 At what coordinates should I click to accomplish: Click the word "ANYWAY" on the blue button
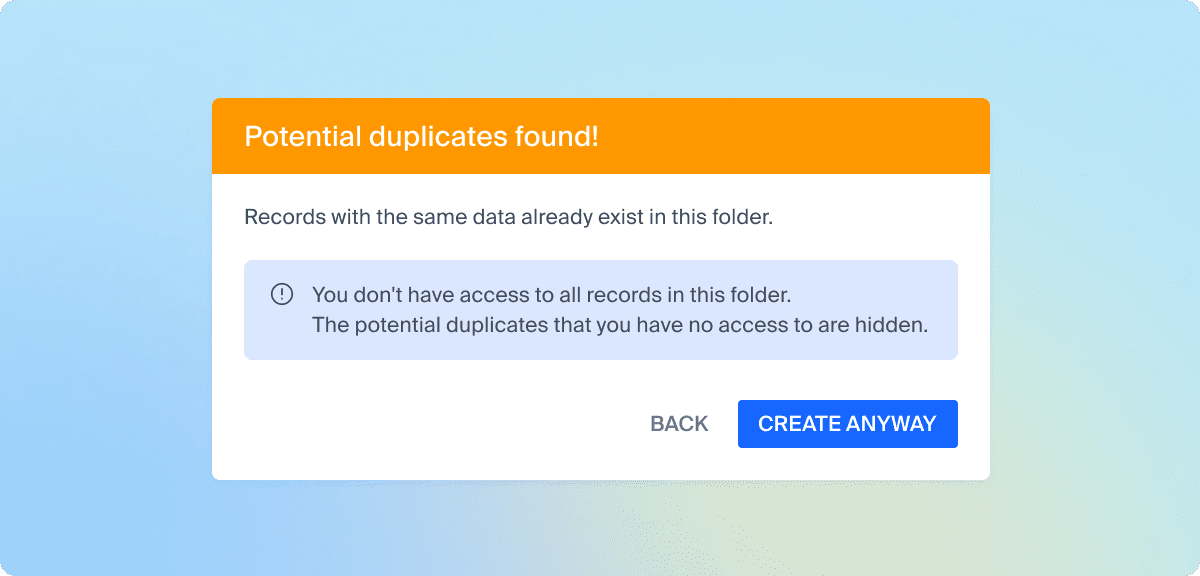pos(891,424)
